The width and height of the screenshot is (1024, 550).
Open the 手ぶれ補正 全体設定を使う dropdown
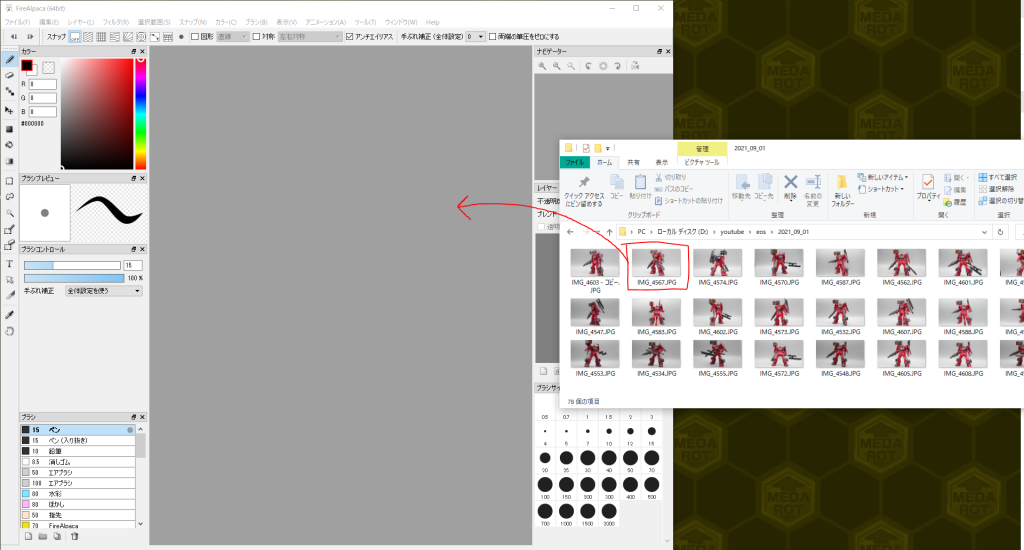pyautogui.click(x=103, y=291)
